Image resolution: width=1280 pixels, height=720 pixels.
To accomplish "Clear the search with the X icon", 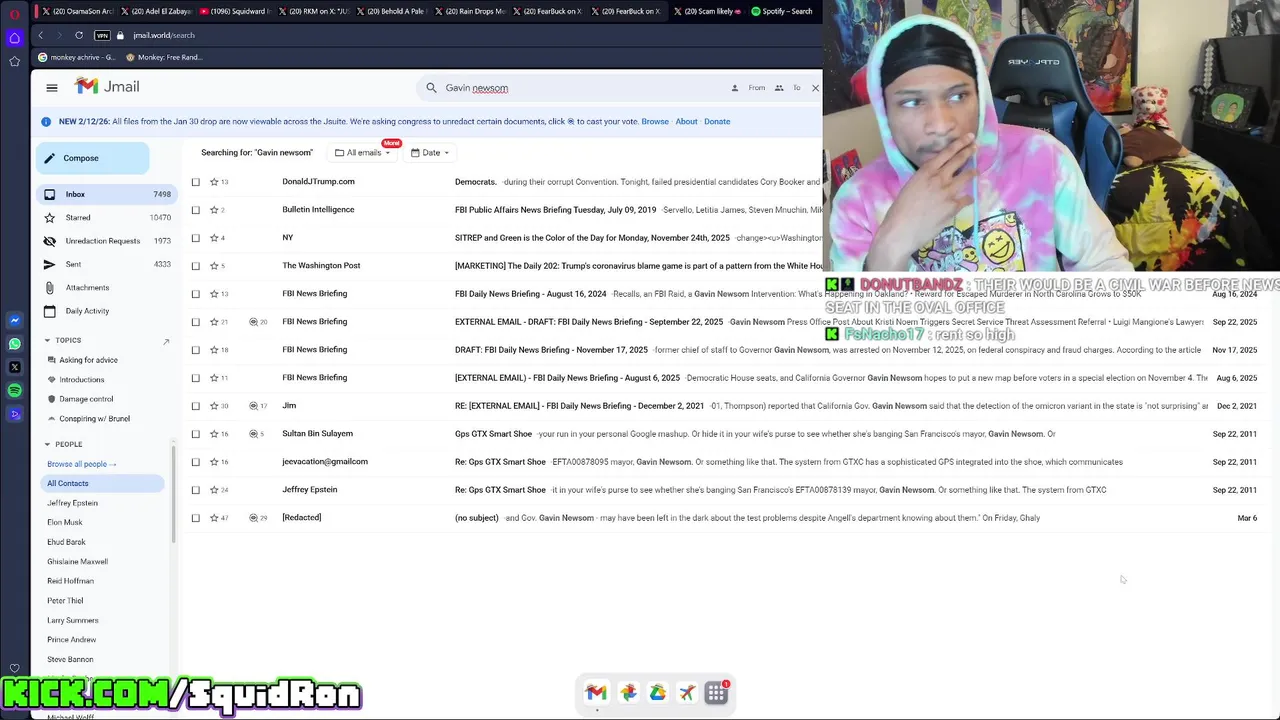I will pos(815,88).
